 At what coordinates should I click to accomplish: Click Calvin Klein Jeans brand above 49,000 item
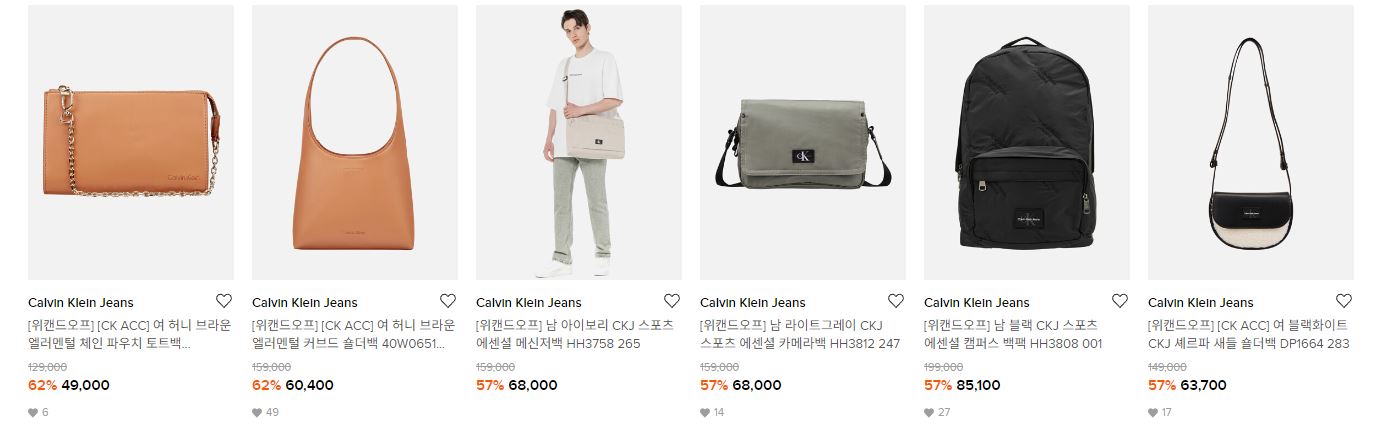coord(80,302)
